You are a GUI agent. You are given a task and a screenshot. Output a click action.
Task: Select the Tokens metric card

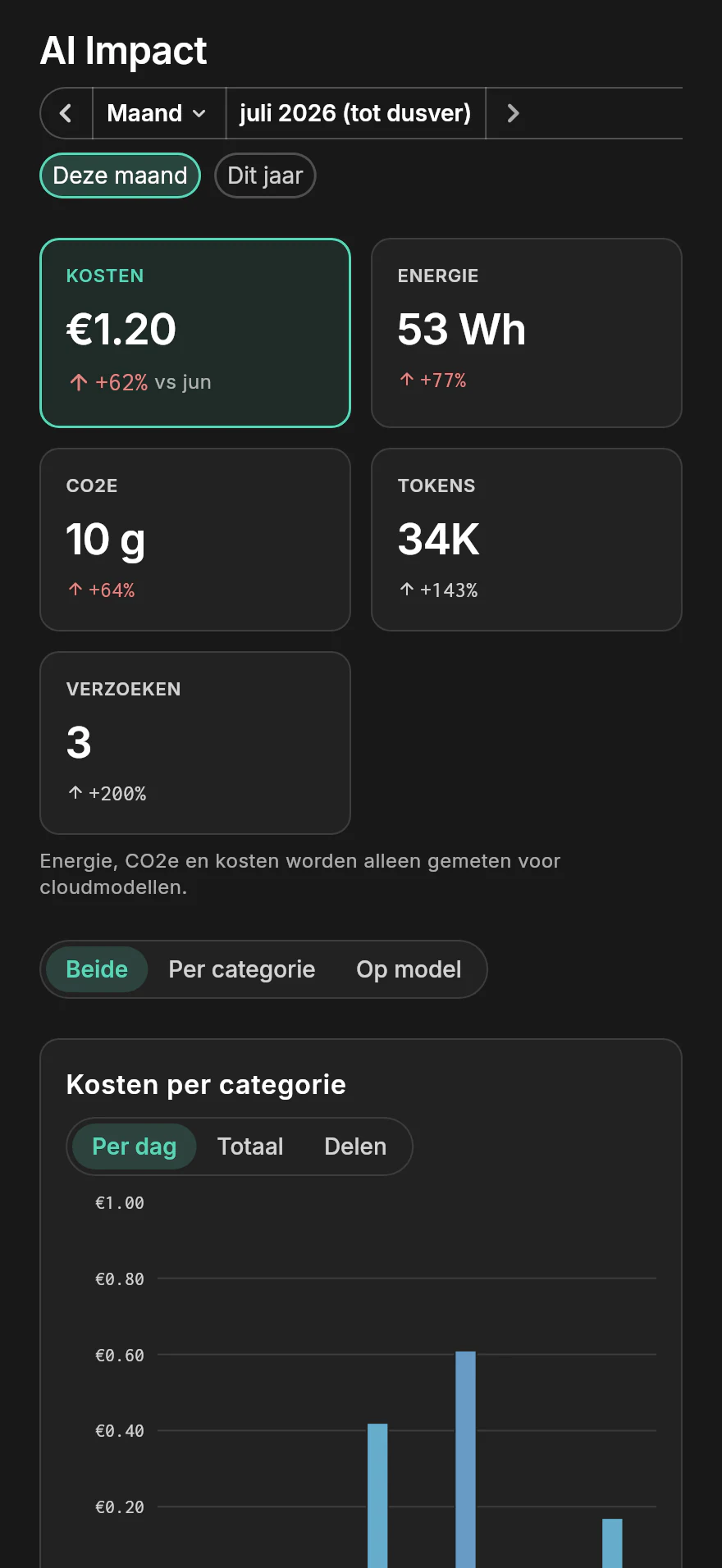[x=527, y=540]
